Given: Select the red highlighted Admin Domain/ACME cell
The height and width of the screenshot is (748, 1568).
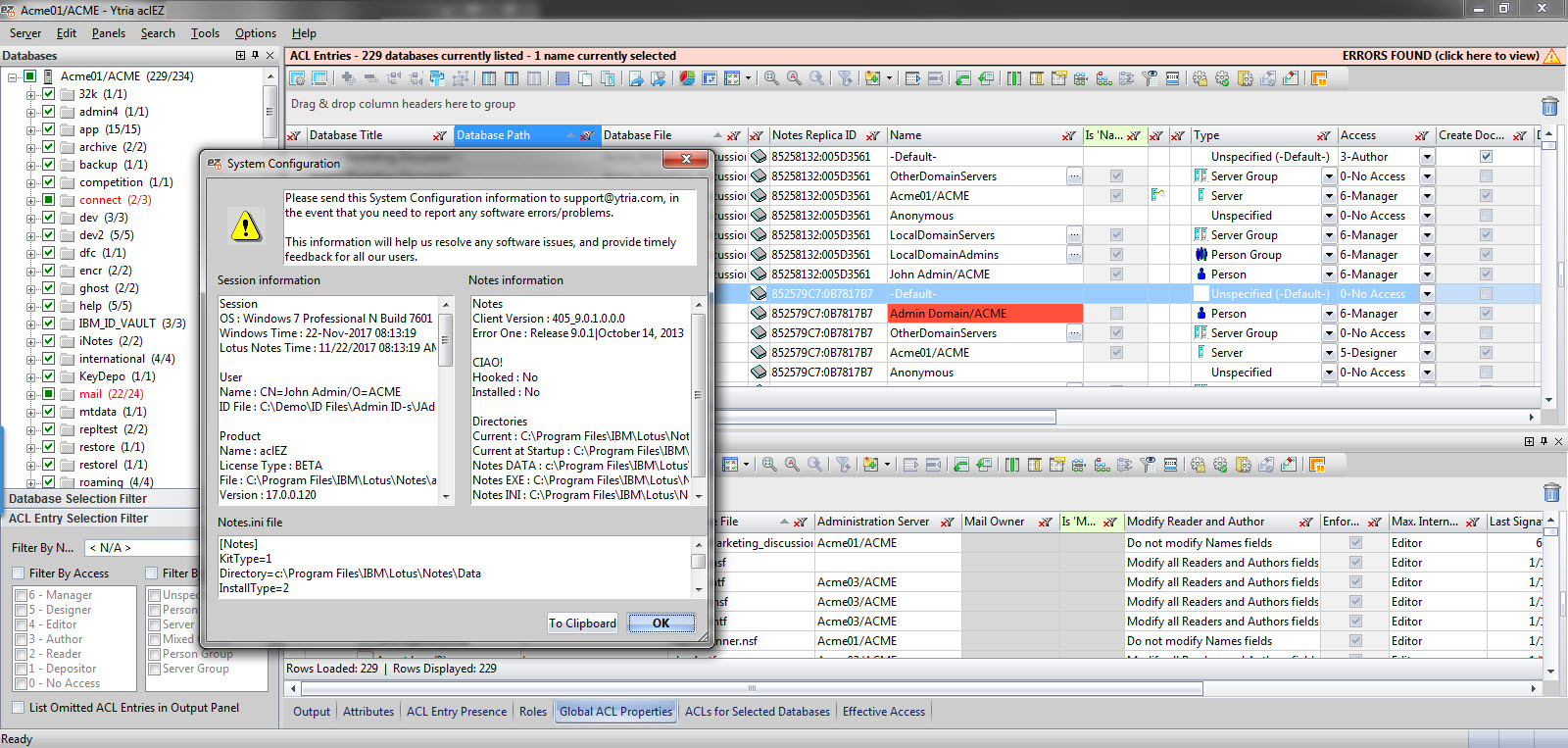Looking at the screenshot, I should [x=985, y=314].
